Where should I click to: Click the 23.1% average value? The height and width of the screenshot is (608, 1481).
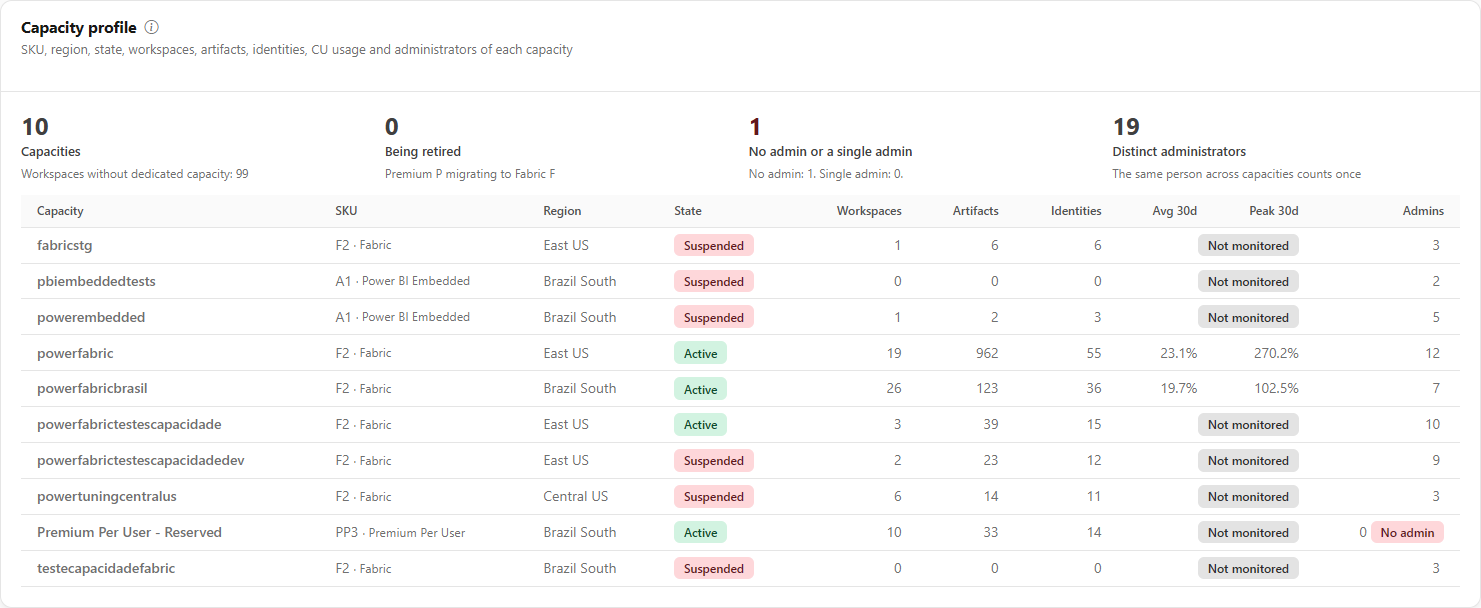(x=1178, y=353)
